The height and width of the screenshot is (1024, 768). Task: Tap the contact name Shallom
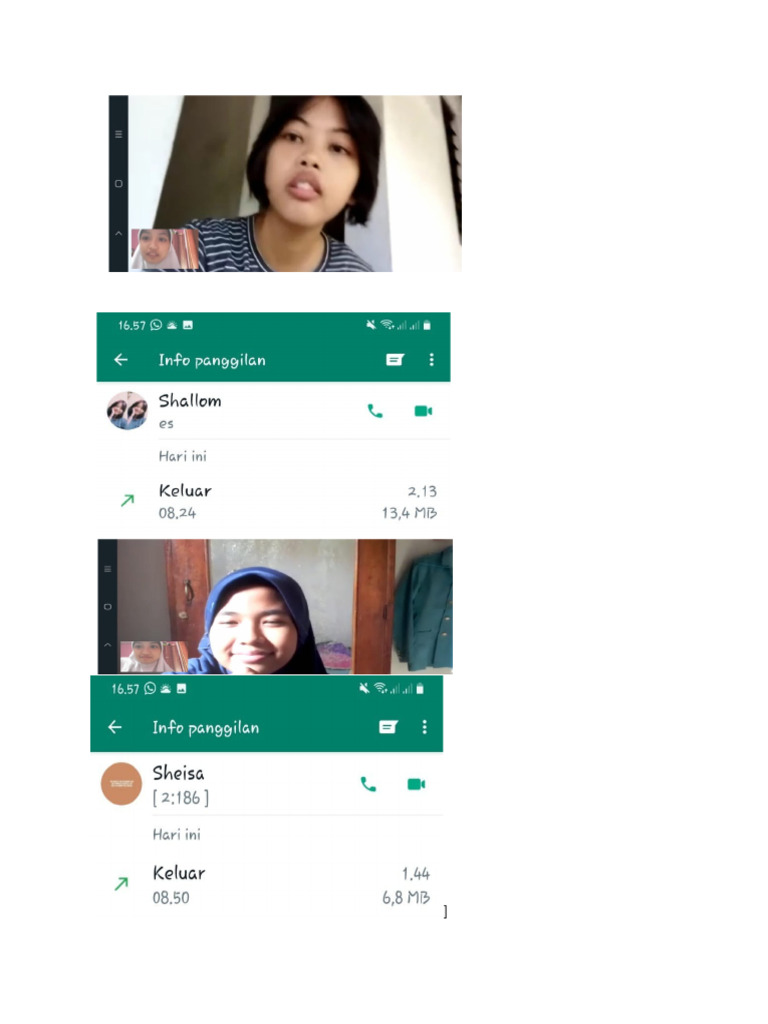pos(190,400)
